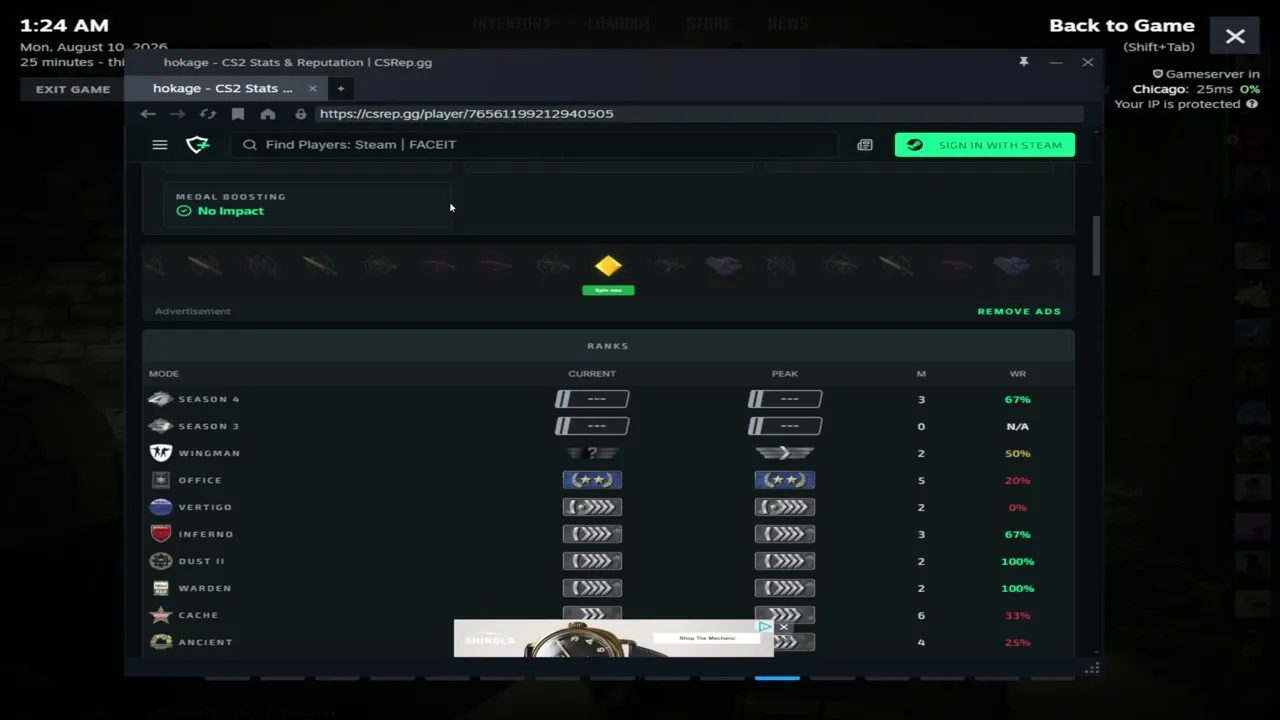Image resolution: width=1280 pixels, height=720 pixels.
Task: Click the MODE column header
Action: click(164, 374)
